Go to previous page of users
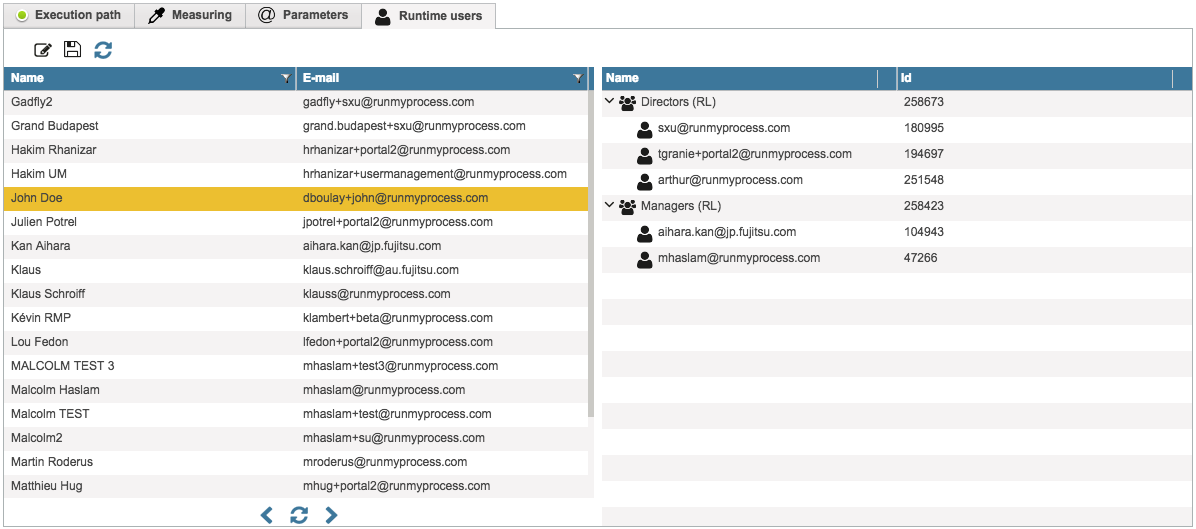Image resolution: width=1196 pixels, height=529 pixels. tap(266, 516)
